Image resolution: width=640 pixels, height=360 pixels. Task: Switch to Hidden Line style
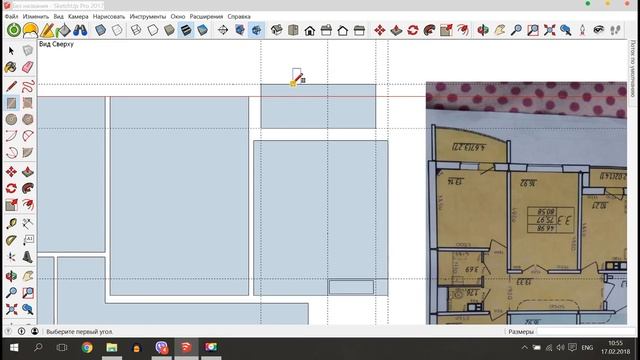(153, 30)
